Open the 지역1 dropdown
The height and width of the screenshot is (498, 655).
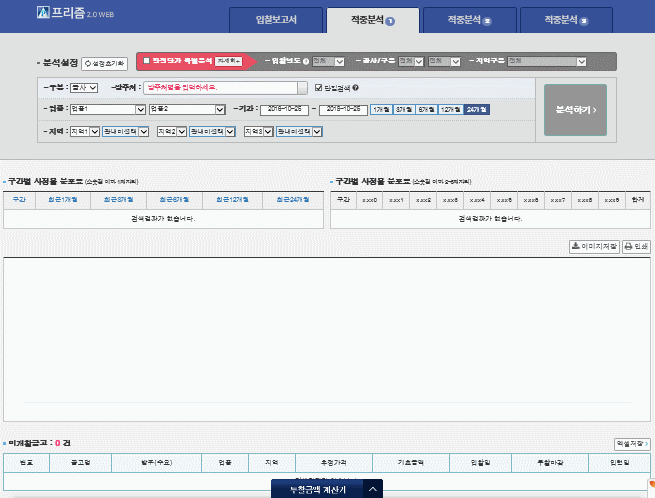click(85, 132)
